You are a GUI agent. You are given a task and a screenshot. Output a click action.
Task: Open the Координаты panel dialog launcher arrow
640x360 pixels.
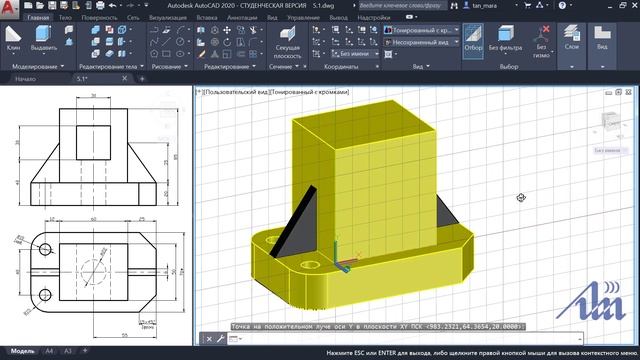(x=377, y=67)
